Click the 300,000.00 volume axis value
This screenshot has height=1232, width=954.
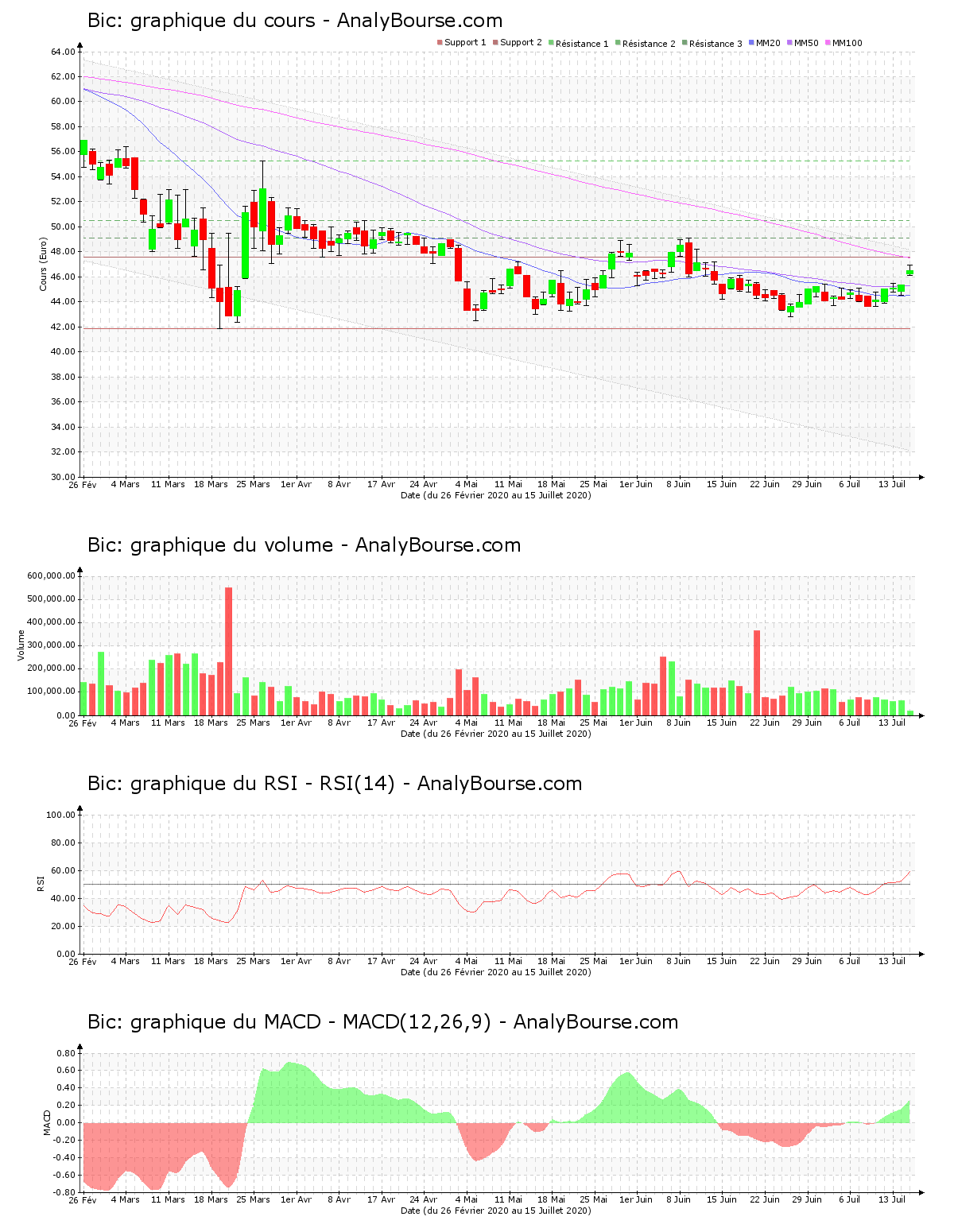(x=51, y=645)
